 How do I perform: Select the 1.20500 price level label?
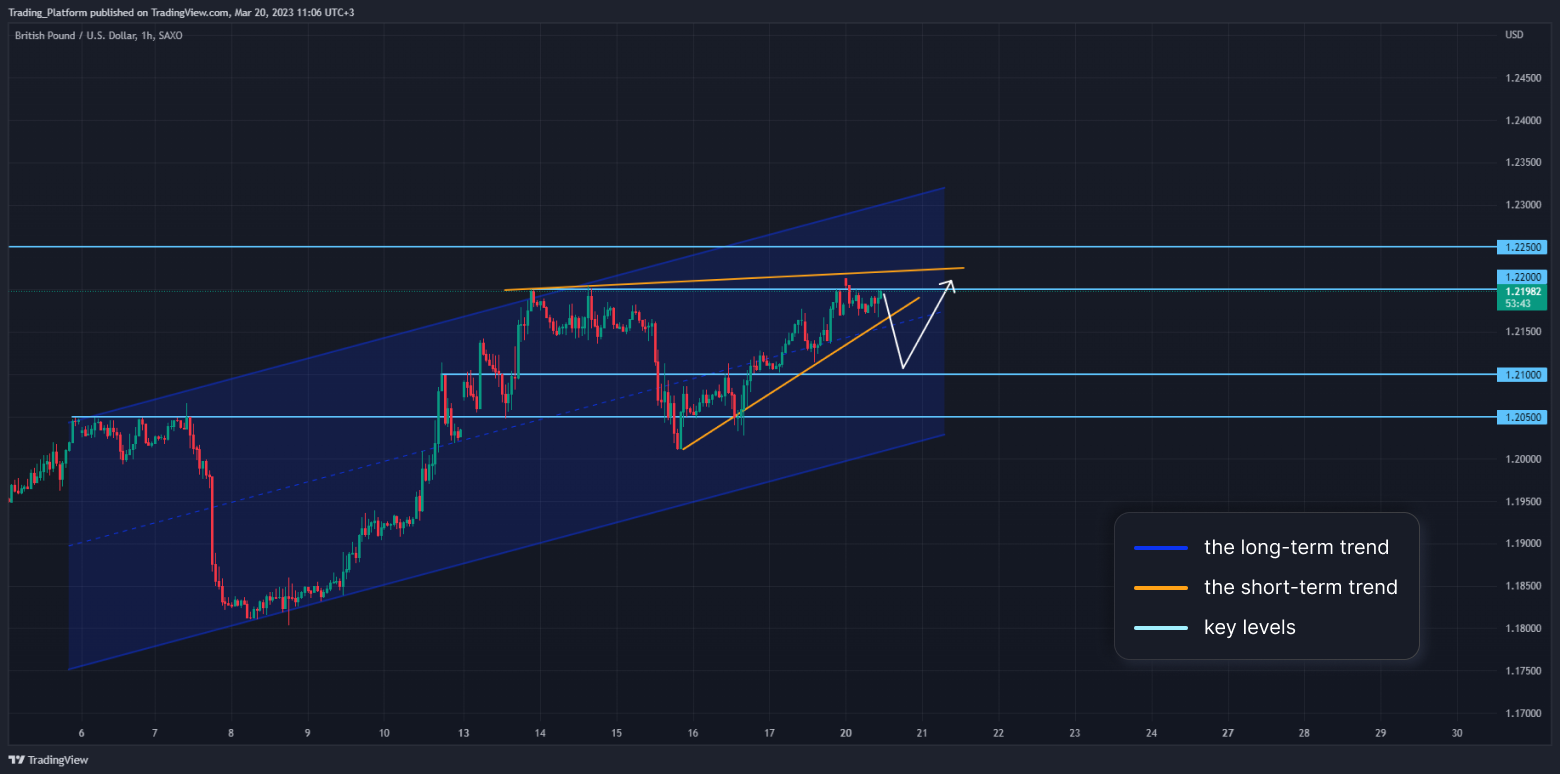1522,417
